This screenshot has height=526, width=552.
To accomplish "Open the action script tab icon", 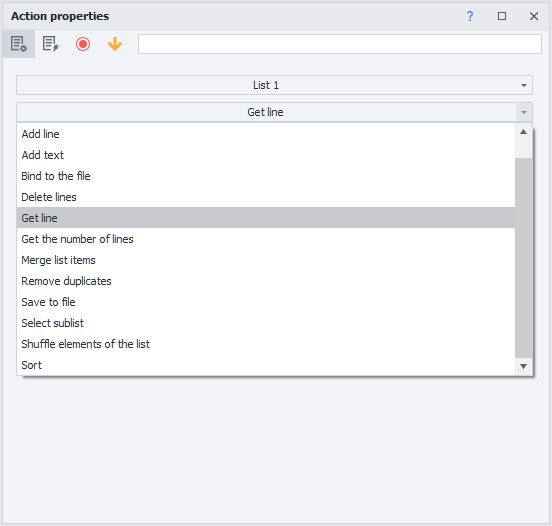I will tap(50, 44).
